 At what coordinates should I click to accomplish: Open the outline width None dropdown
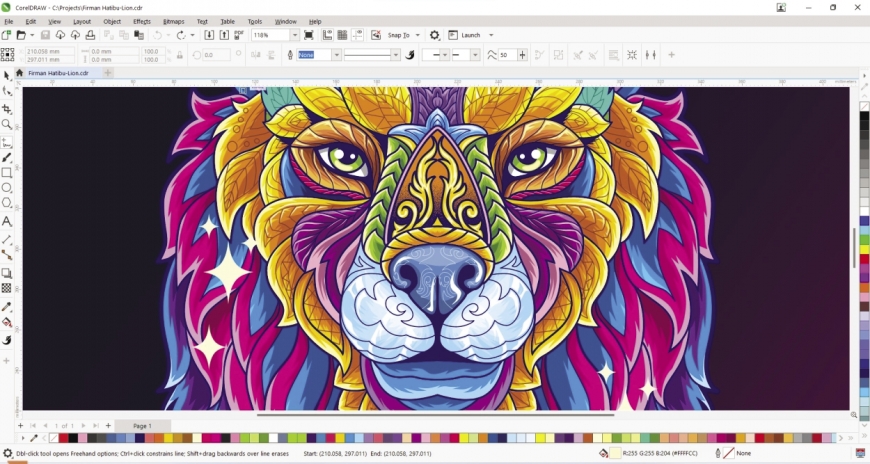[x=336, y=54]
